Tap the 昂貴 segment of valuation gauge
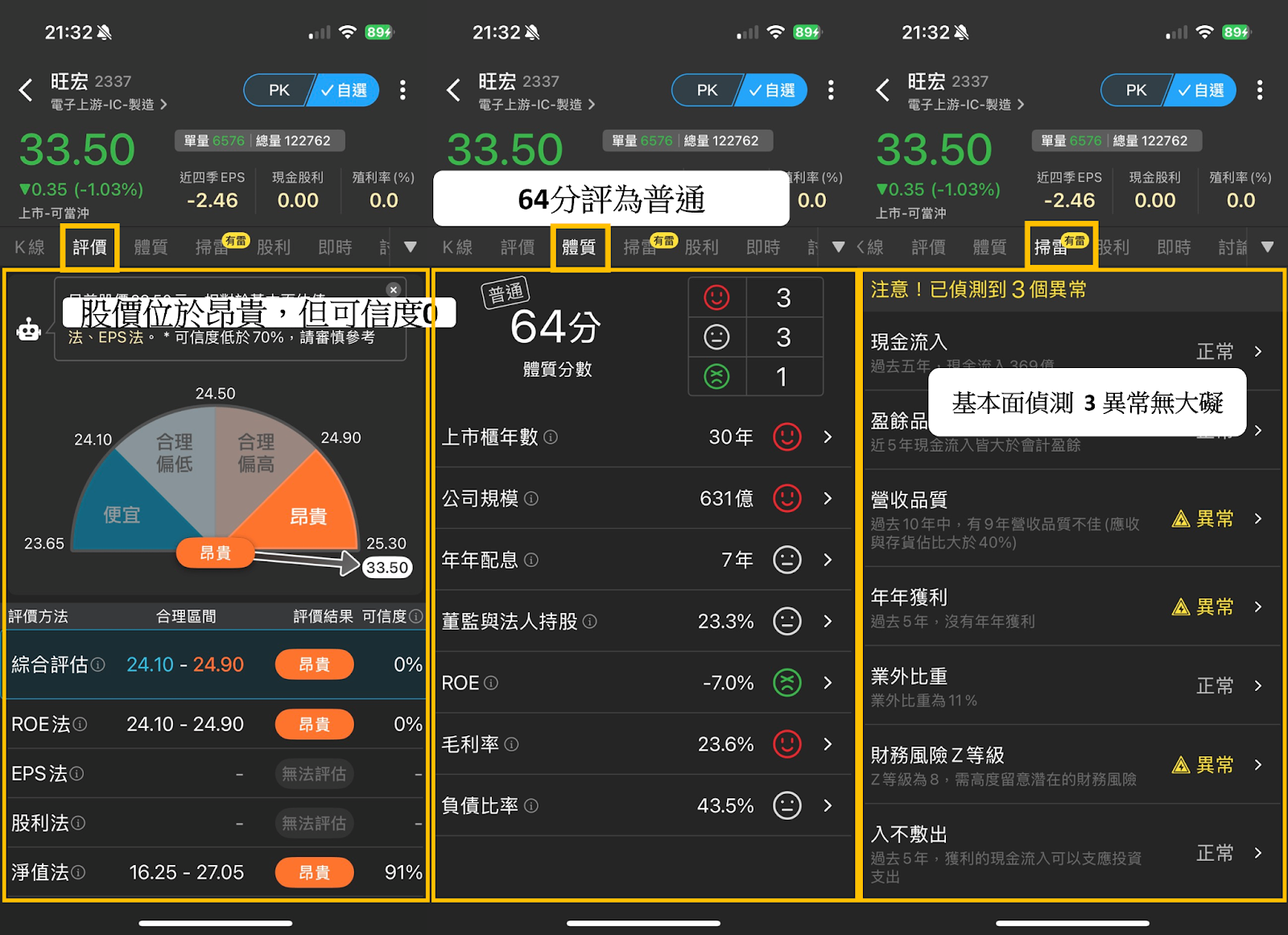This screenshot has width=1288, height=935. pyautogui.click(x=309, y=515)
